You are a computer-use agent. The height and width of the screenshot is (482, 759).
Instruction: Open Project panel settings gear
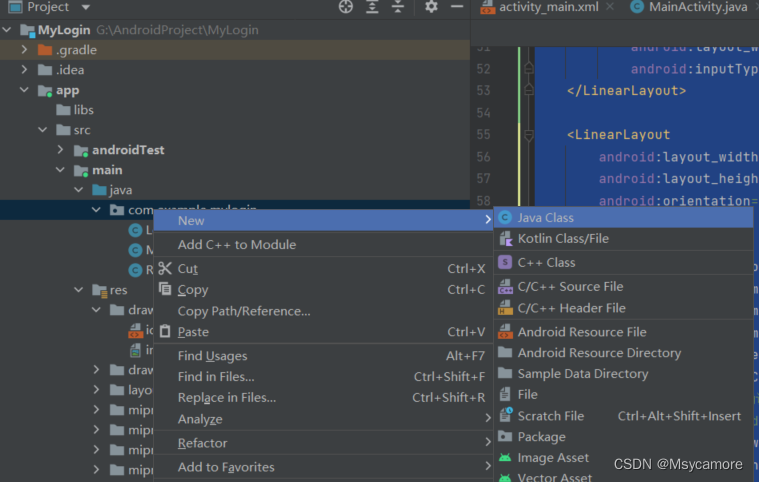431,7
